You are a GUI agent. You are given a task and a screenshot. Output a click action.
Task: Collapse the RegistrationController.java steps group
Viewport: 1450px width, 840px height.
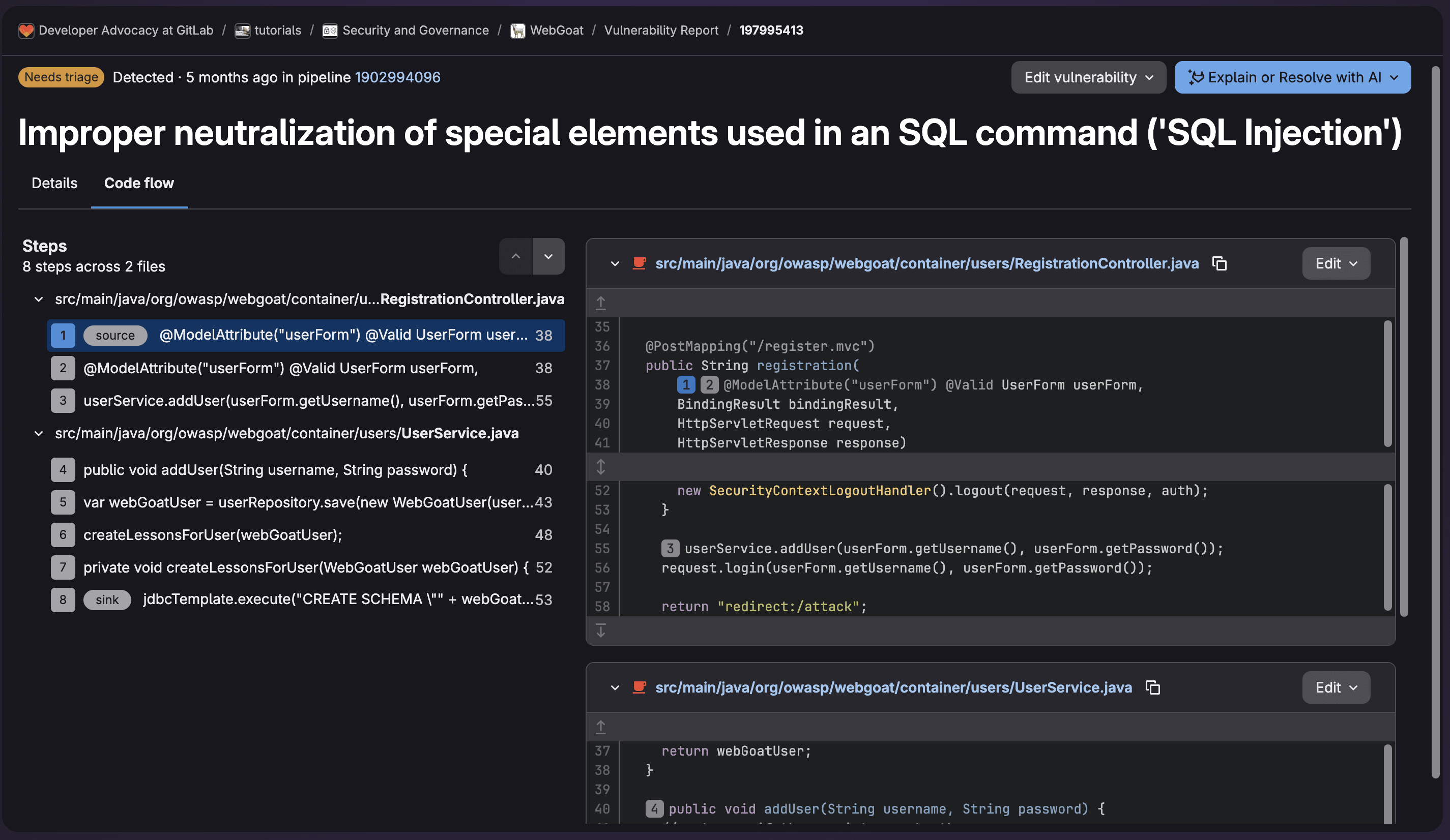pos(38,299)
